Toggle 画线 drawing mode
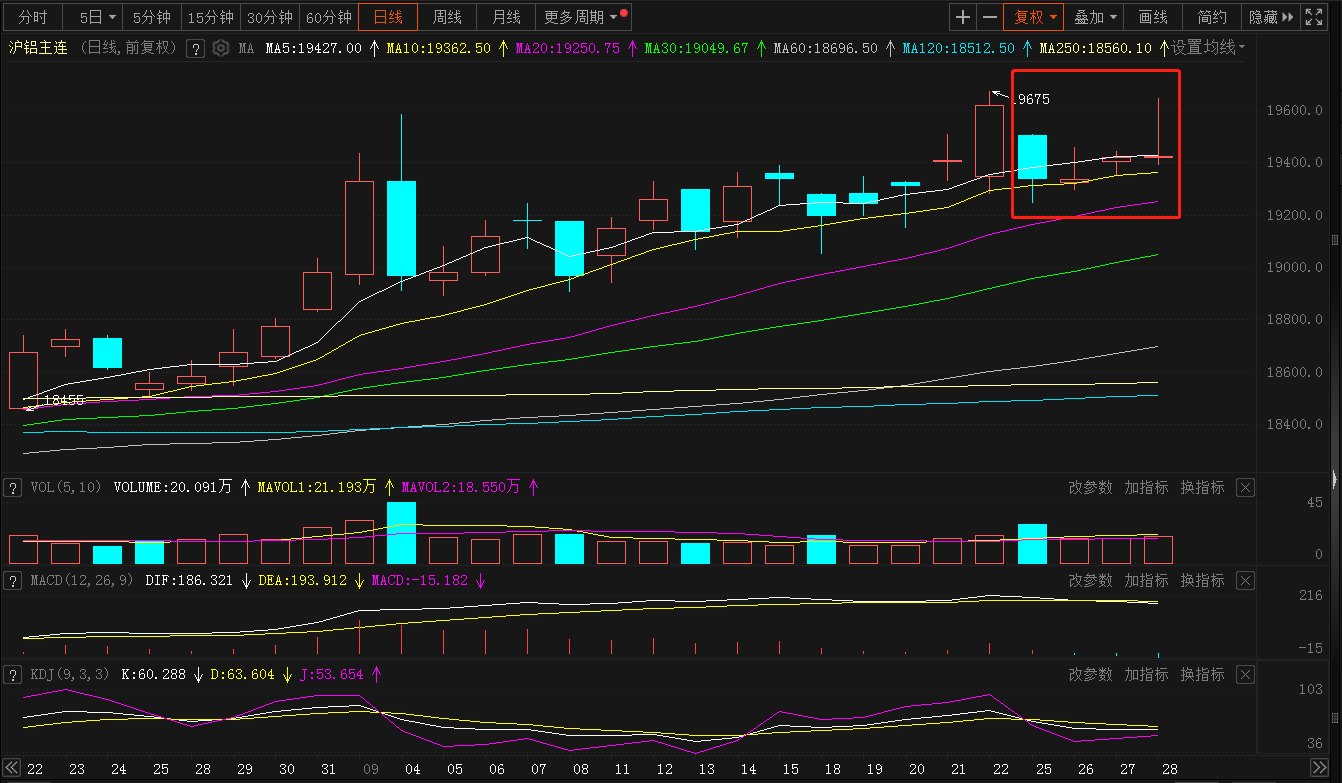The image size is (1342, 783). (x=1153, y=17)
